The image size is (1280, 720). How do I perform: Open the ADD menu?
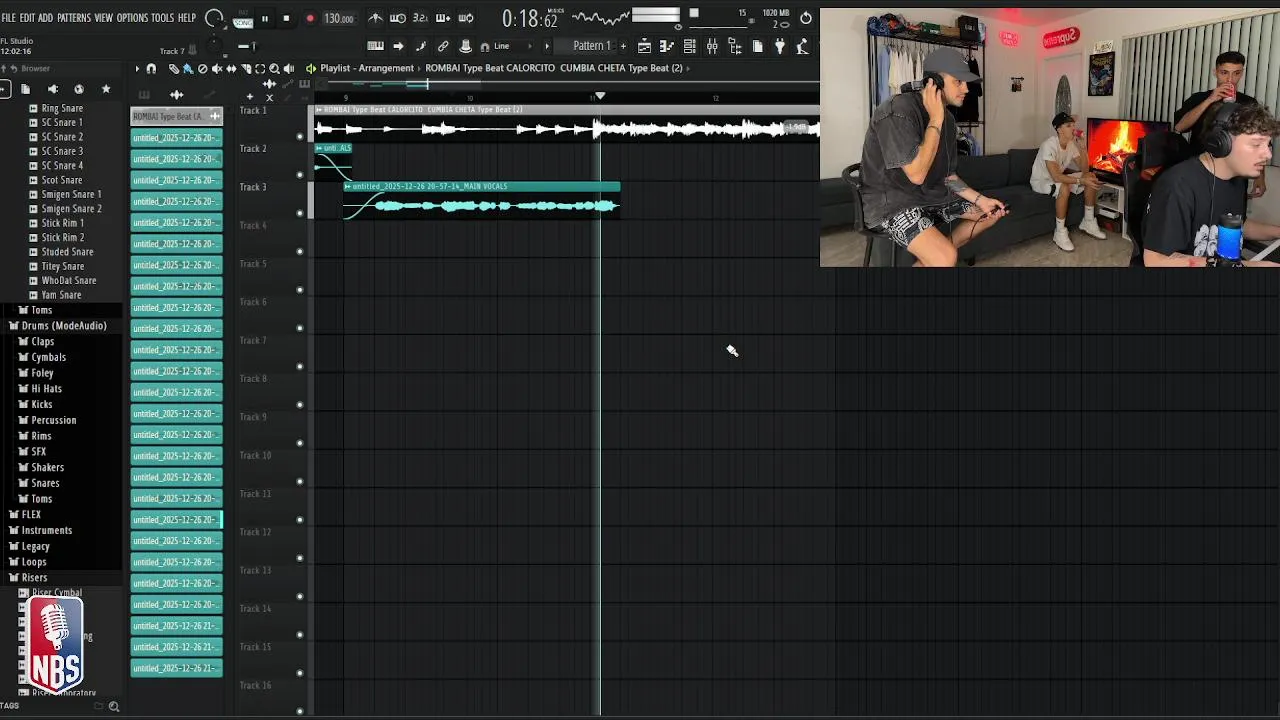(45, 18)
